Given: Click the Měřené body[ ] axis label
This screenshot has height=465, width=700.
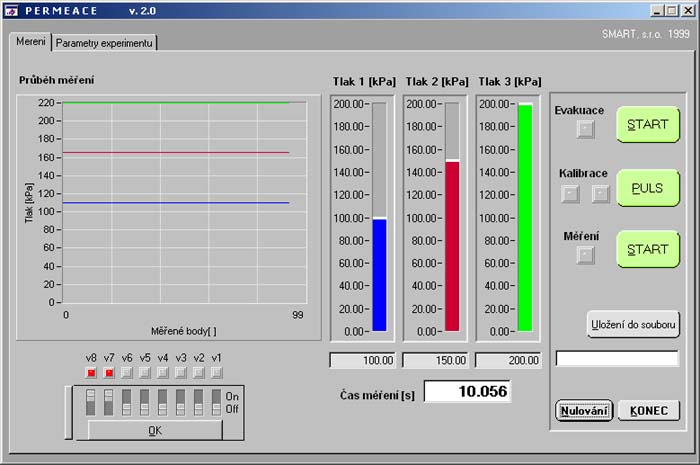Looking at the screenshot, I should tap(183, 331).
